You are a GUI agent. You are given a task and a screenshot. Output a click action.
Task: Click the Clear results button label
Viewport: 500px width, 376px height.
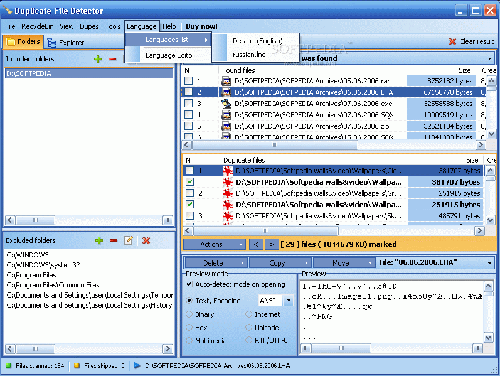(x=477, y=41)
